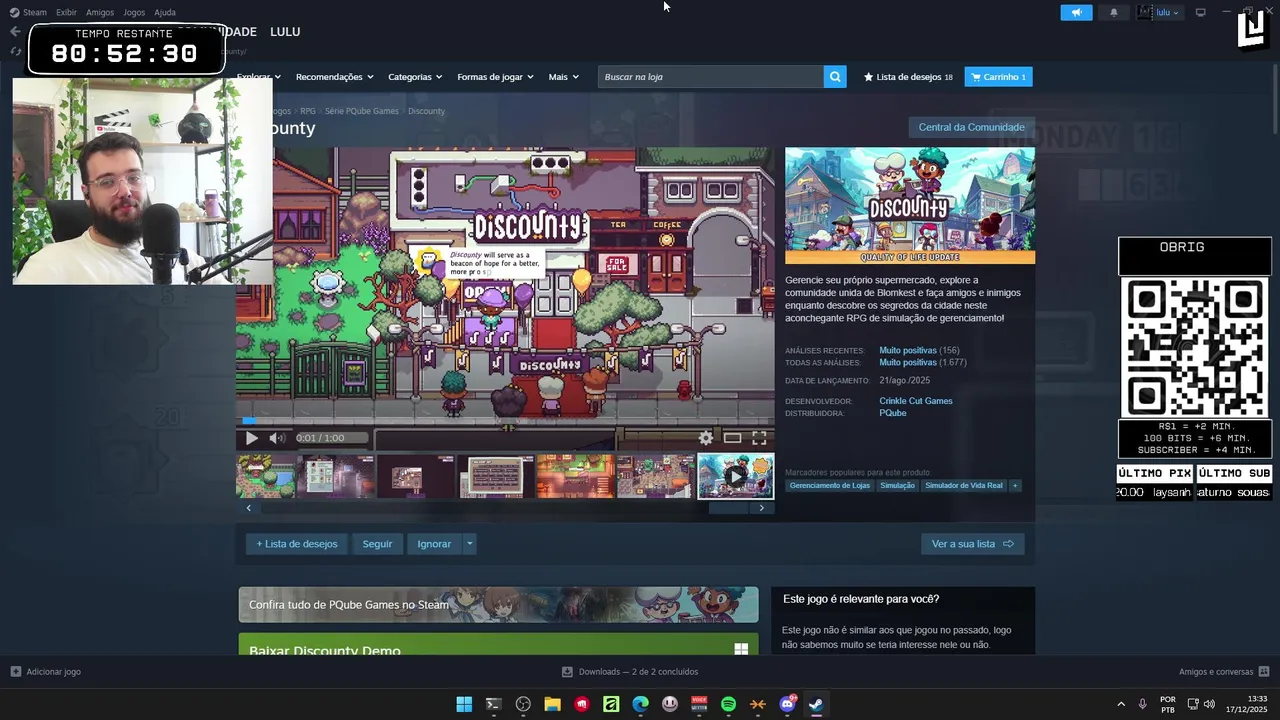Click the Ignorar button
The height and width of the screenshot is (720, 1280).
click(434, 544)
